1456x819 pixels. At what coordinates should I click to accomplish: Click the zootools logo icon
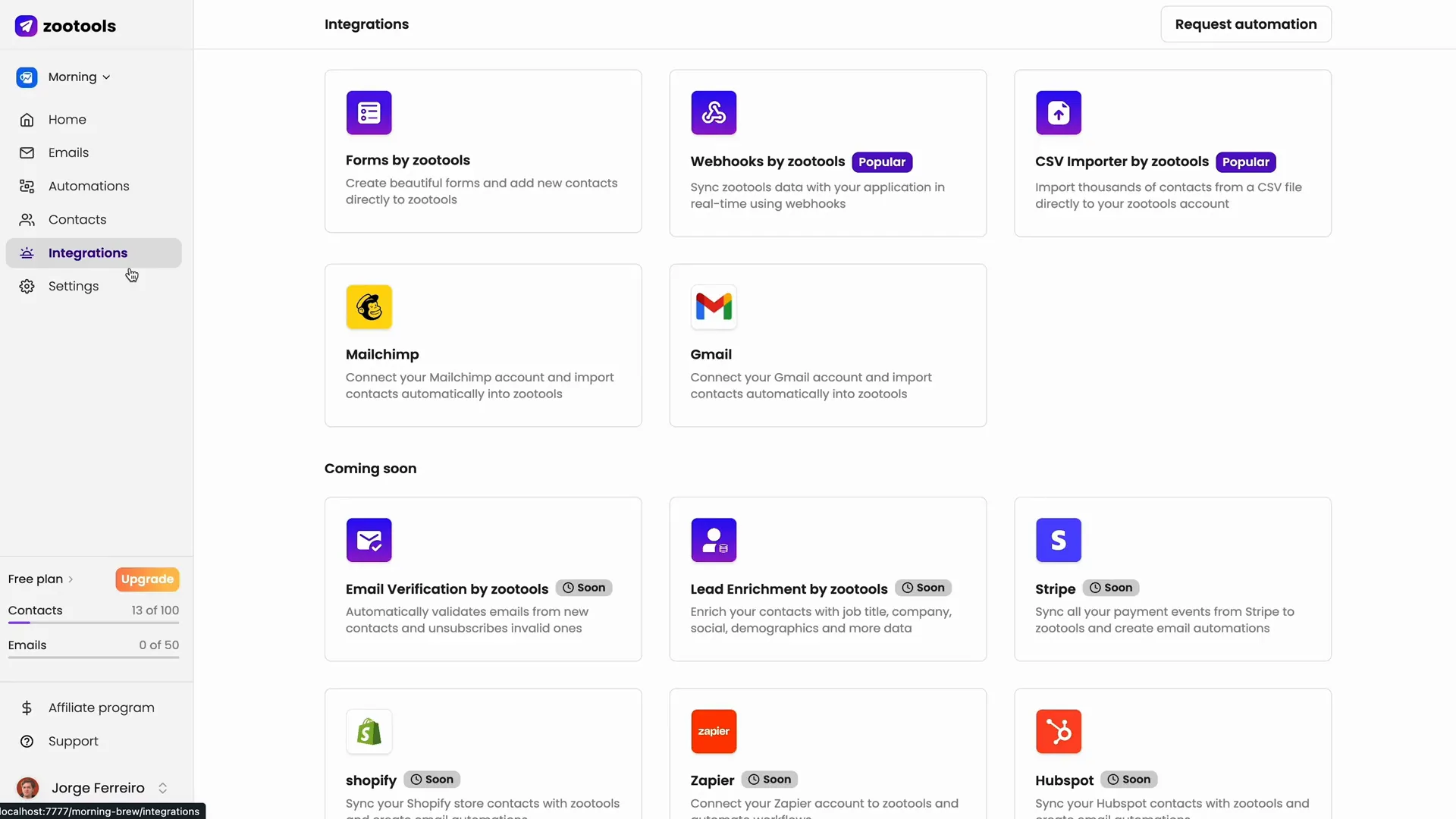(26, 26)
